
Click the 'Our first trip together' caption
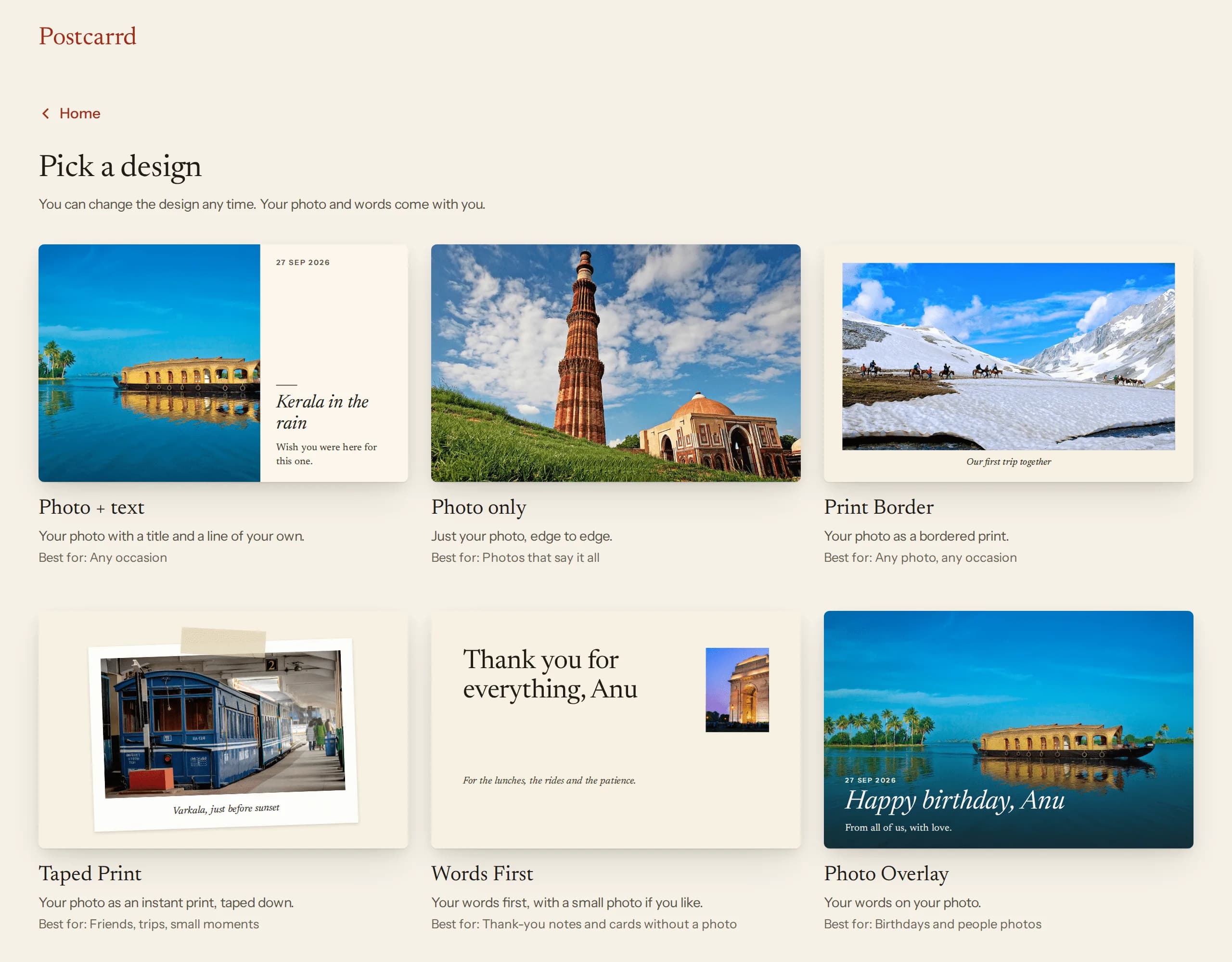coord(1008,461)
